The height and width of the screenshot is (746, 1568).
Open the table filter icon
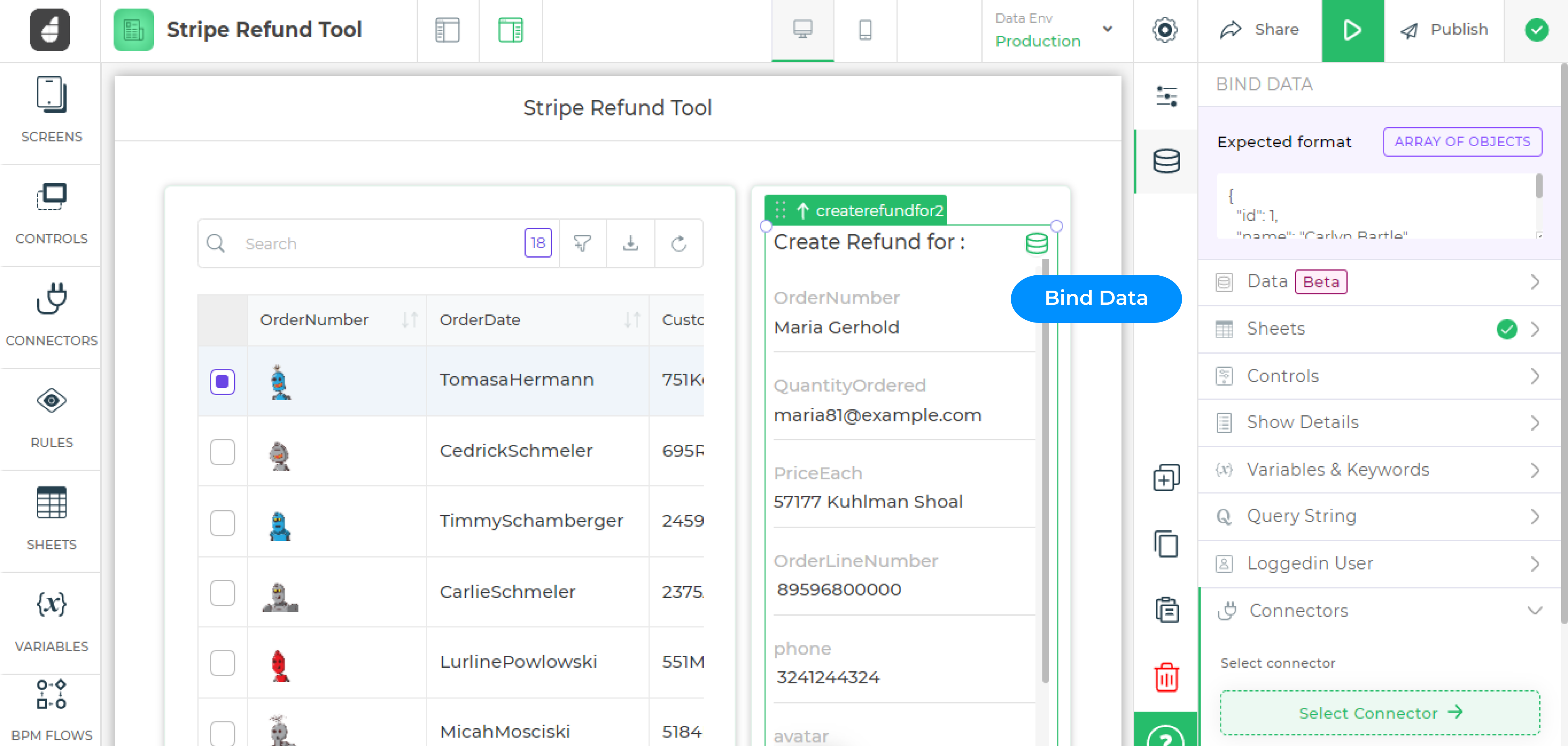582,243
